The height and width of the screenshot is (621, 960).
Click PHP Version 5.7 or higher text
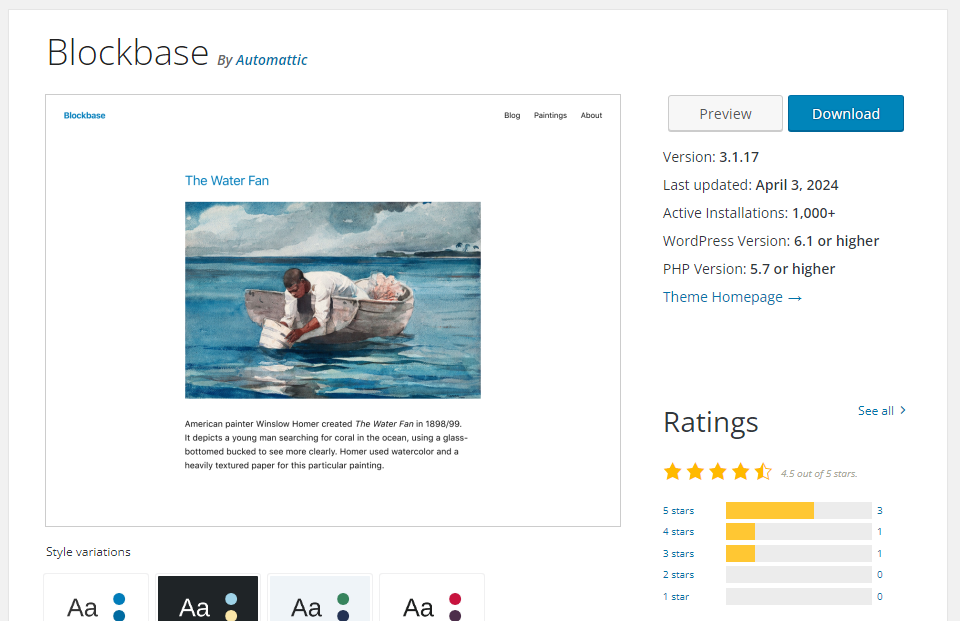pyautogui.click(x=749, y=269)
